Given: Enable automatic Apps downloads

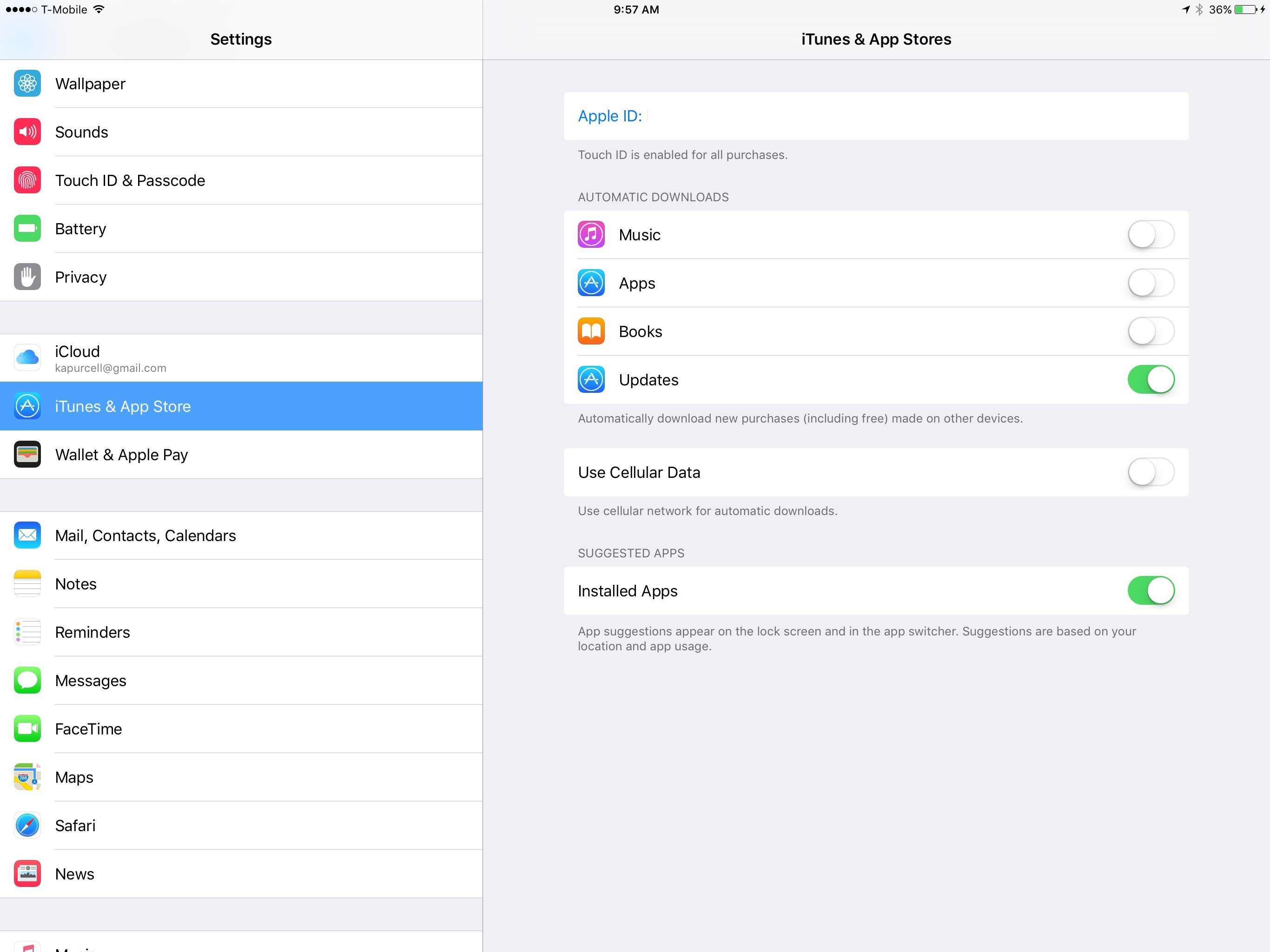Looking at the screenshot, I should click(1151, 283).
